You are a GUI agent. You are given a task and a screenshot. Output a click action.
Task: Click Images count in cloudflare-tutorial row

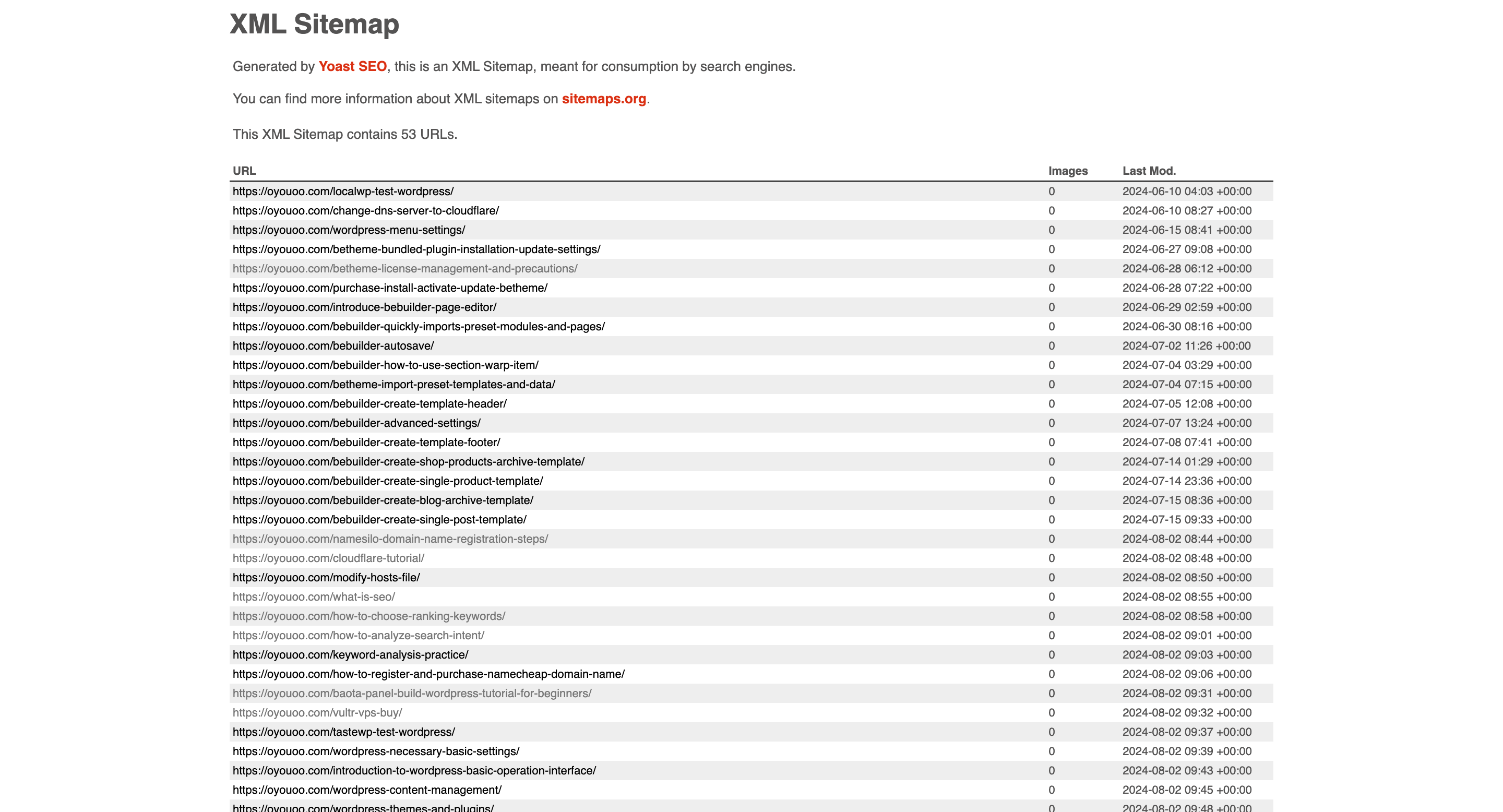(1052, 558)
